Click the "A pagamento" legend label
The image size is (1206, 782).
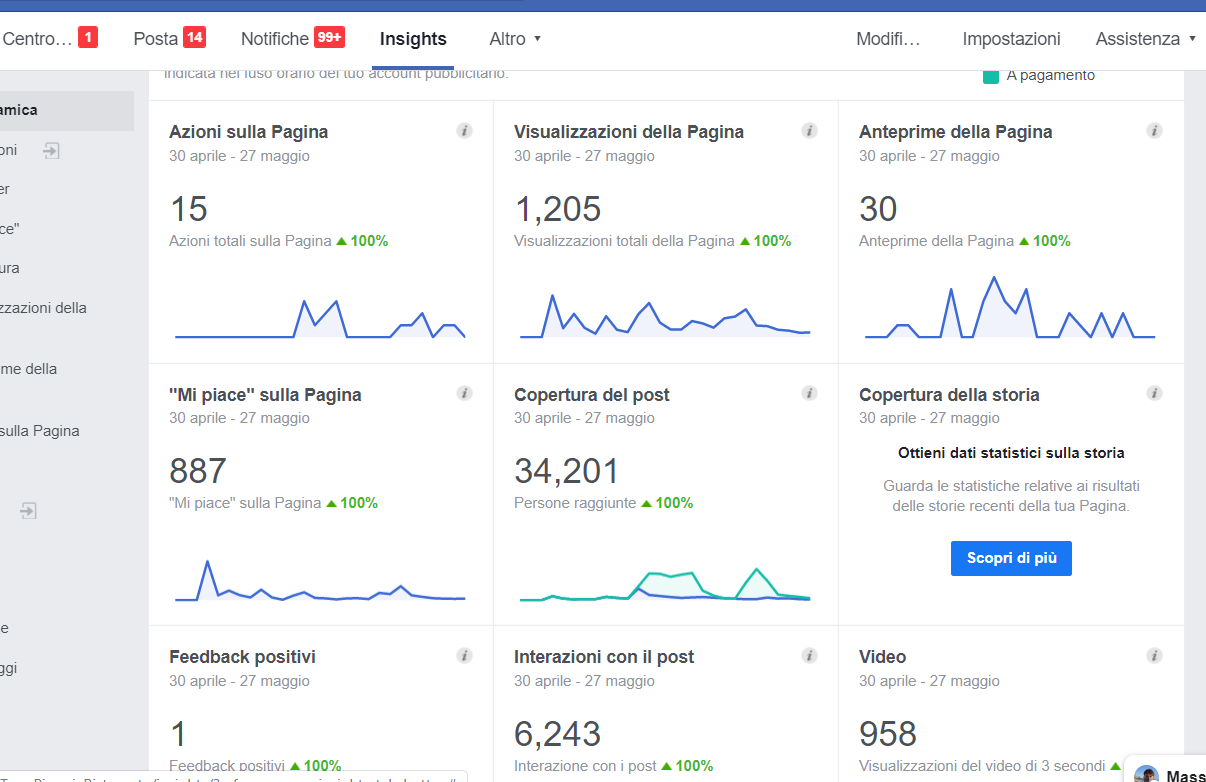[1050, 75]
